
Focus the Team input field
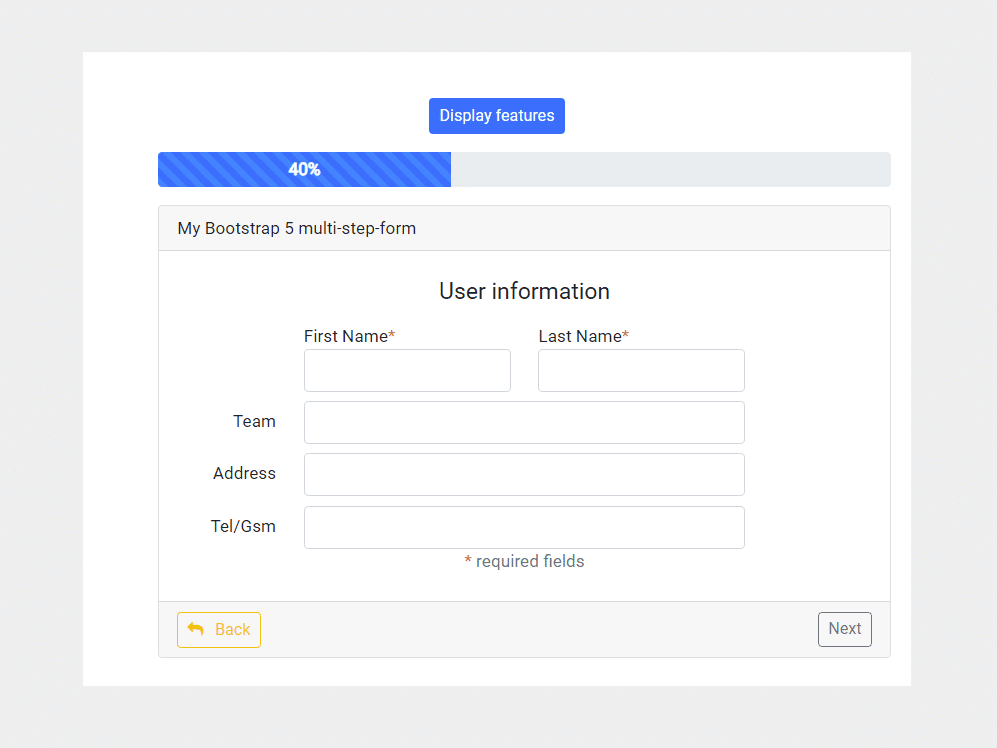point(524,422)
